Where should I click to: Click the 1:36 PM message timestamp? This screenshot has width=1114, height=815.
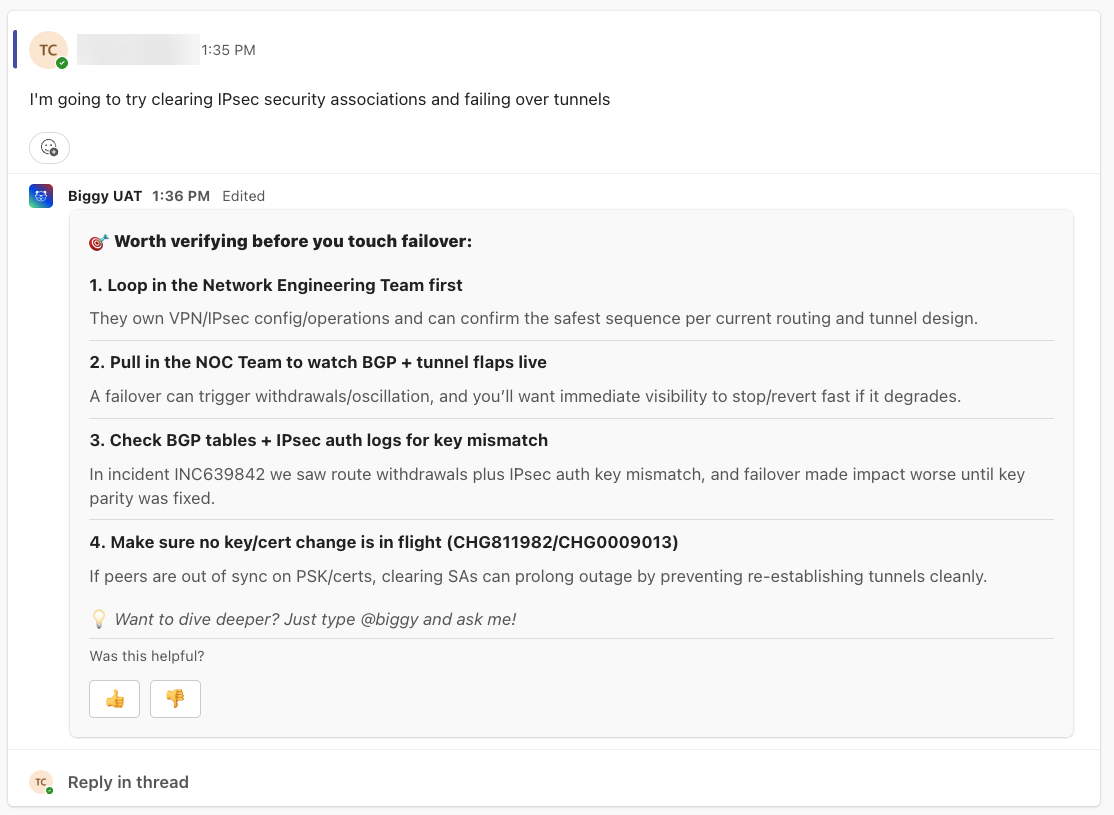pos(181,196)
